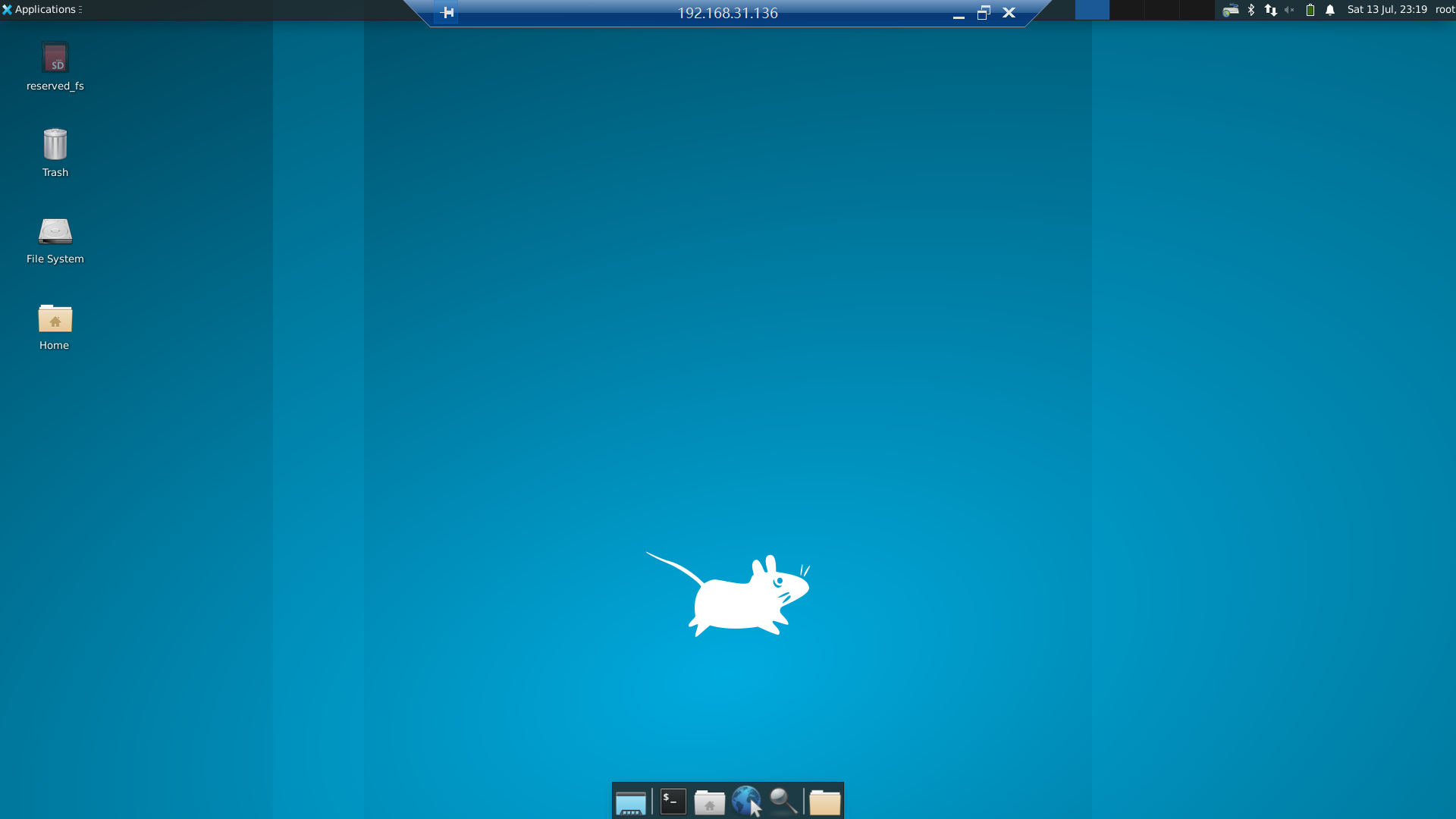Open the root user menu
This screenshot has width=1456, height=819.
pos(1445,10)
